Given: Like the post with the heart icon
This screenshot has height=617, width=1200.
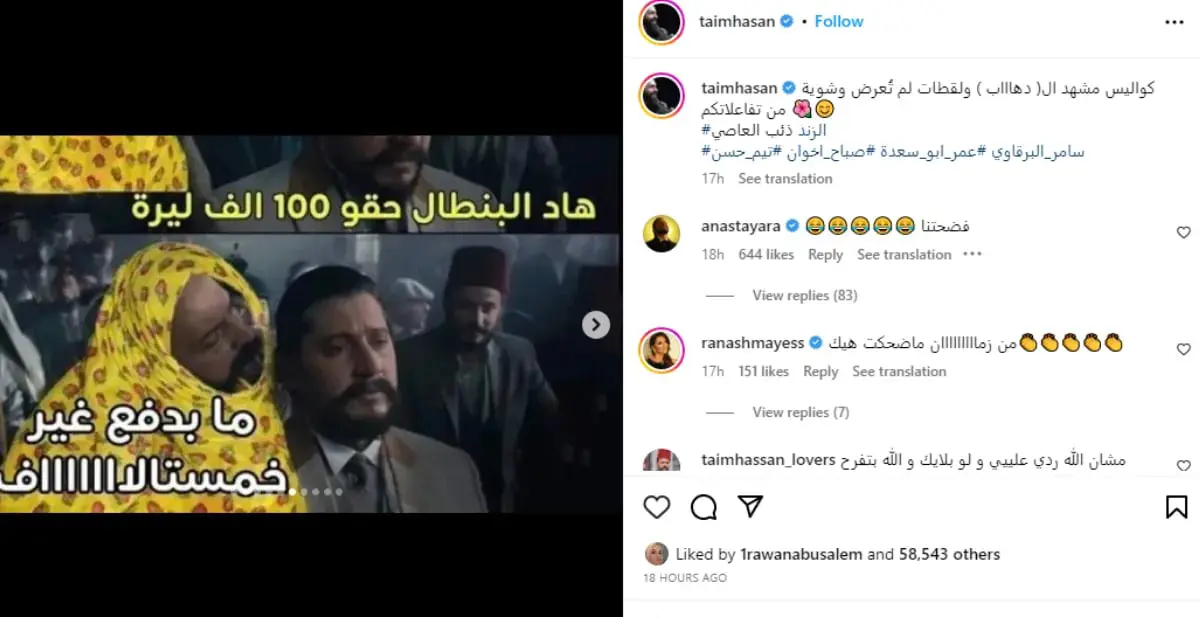Looking at the screenshot, I should coord(656,508).
